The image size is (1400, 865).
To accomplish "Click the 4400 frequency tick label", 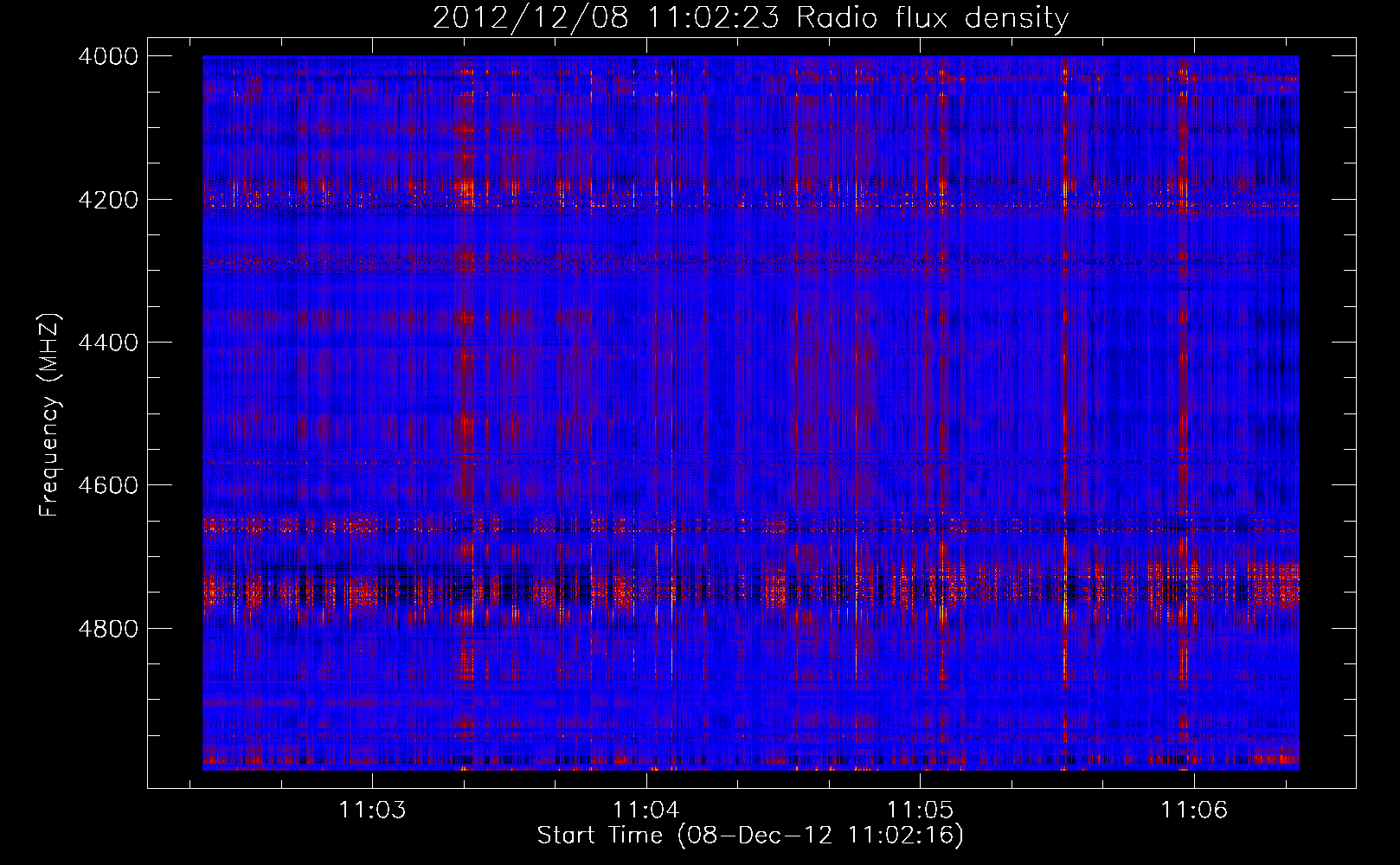I will (108, 343).
